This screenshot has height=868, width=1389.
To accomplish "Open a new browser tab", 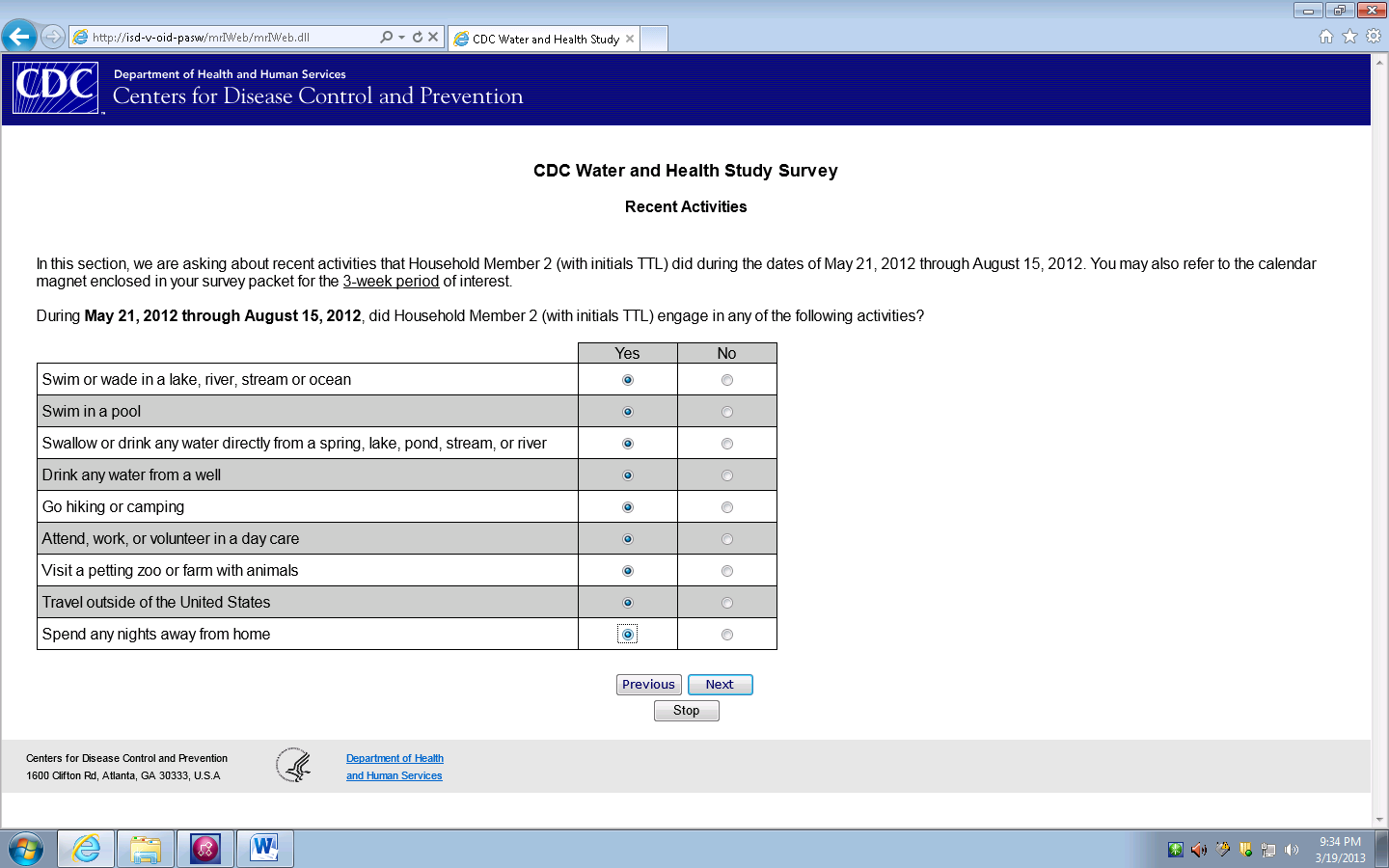I will pyautogui.click(x=654, y=39).
